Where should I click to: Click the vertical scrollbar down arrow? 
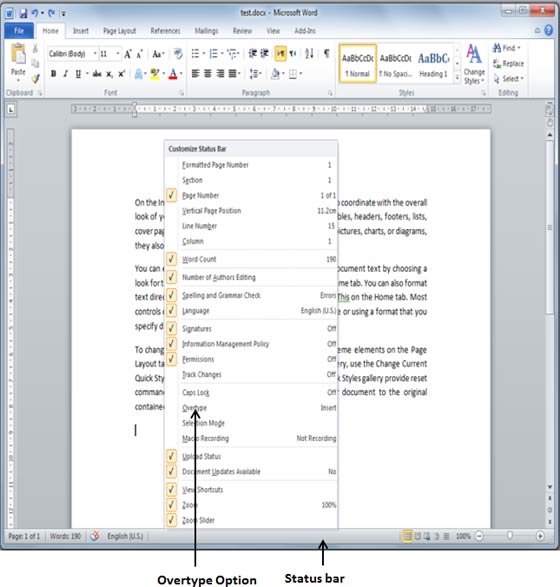(x=550, y=487)
